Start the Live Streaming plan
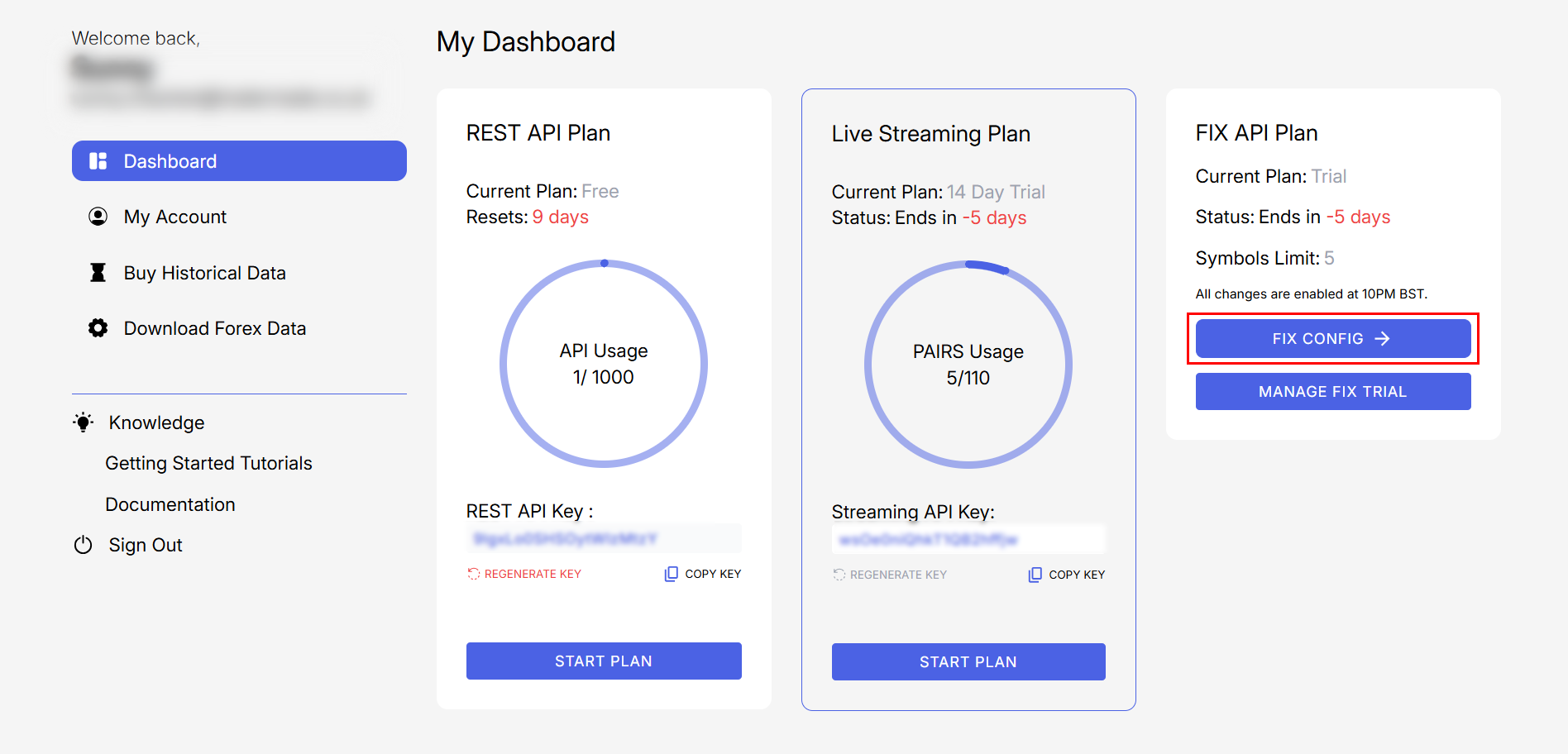Image resolution: width=1568 pixels, height=754 pixels. [x=968, y=662]
